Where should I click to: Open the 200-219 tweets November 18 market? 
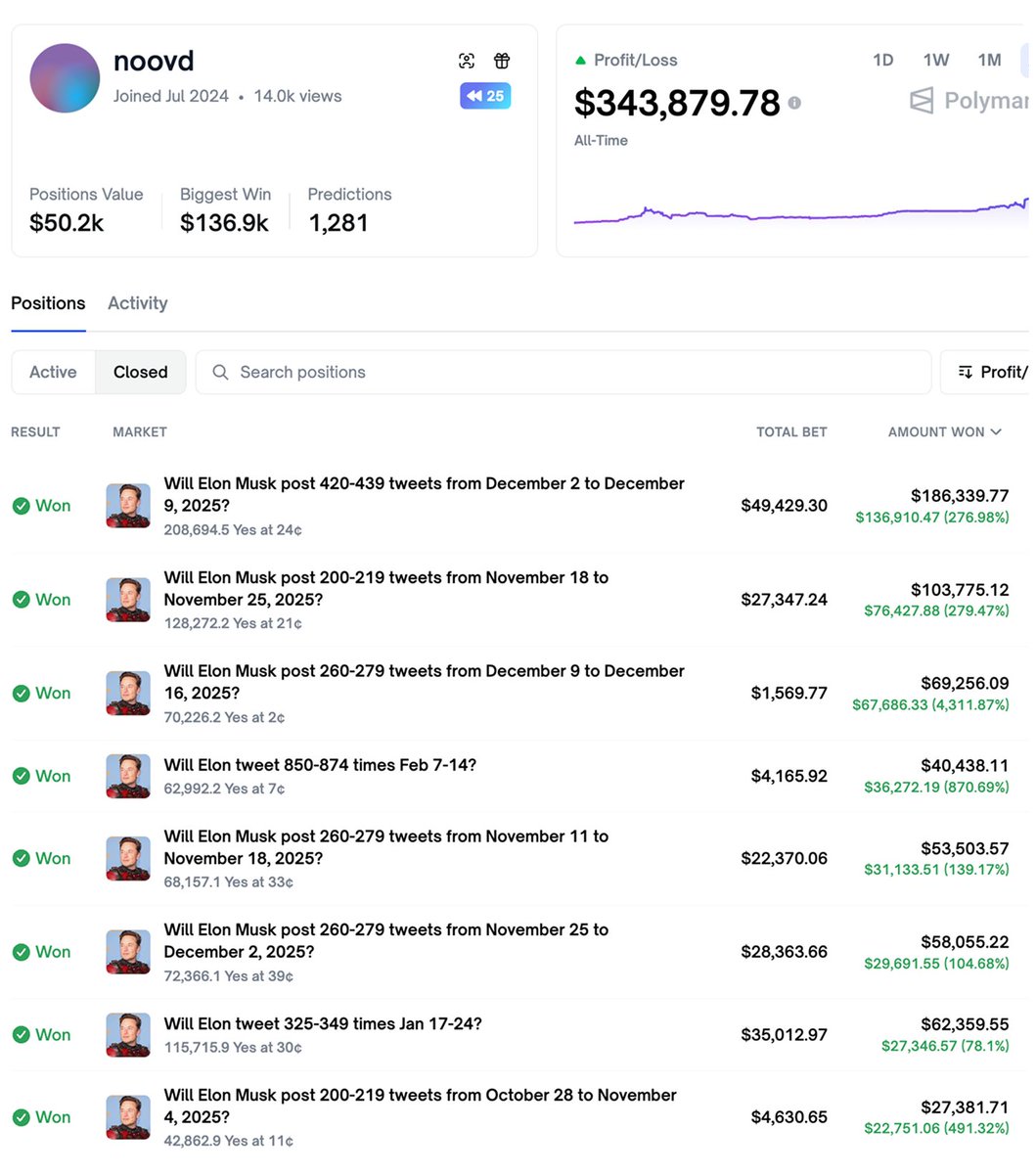[x=386, y=588]
